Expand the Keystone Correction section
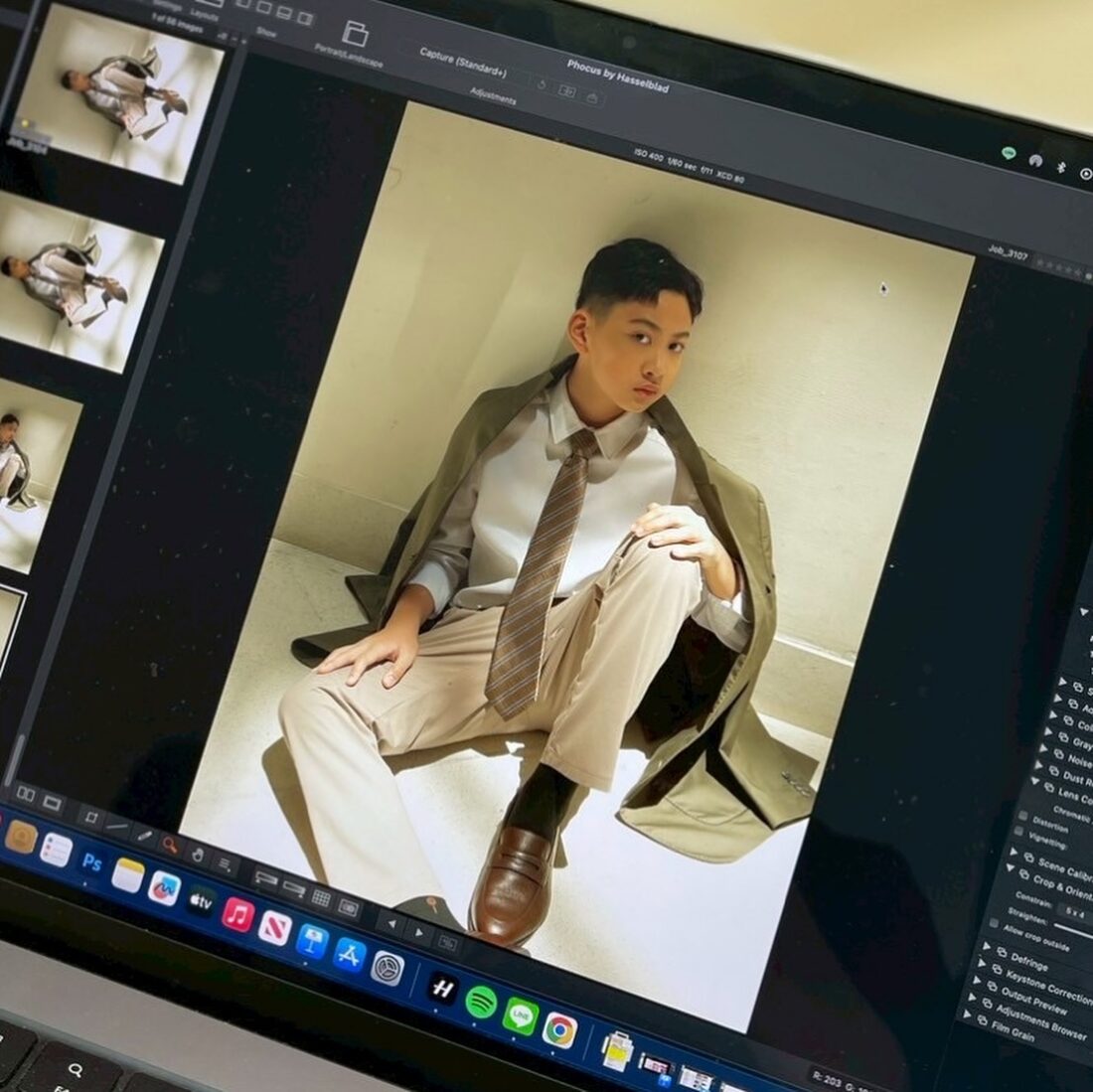Image resolution: width=1093 pixels, height=1092 pixels. 982,964
